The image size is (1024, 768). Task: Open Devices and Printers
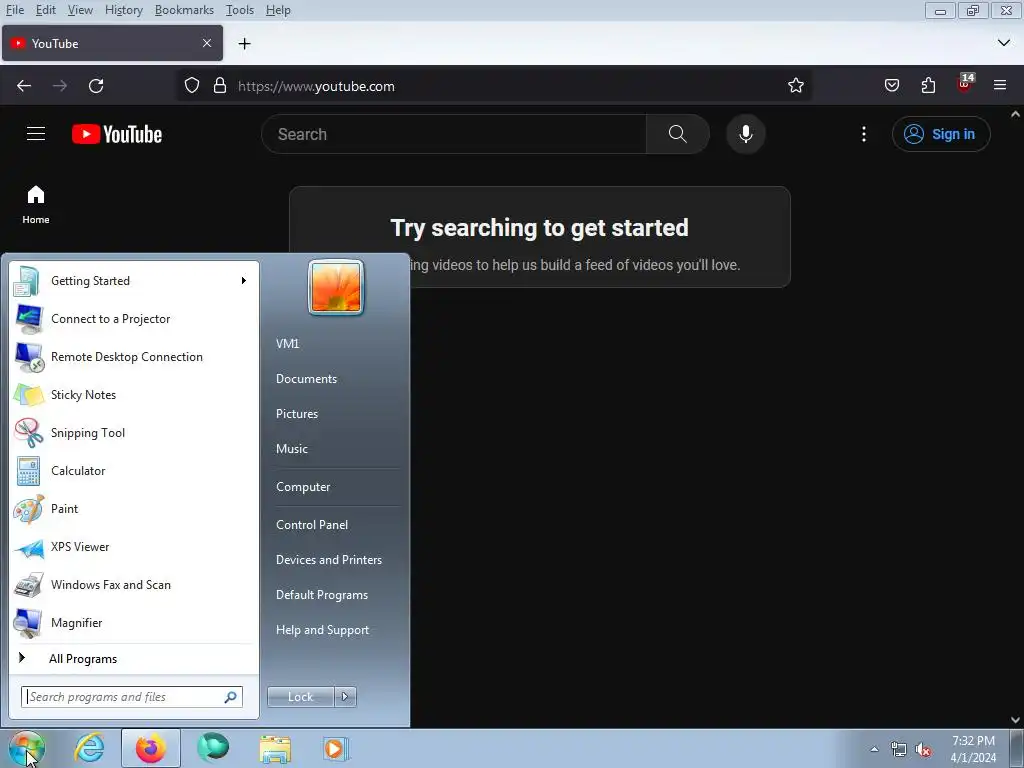(x=328, y=560)
